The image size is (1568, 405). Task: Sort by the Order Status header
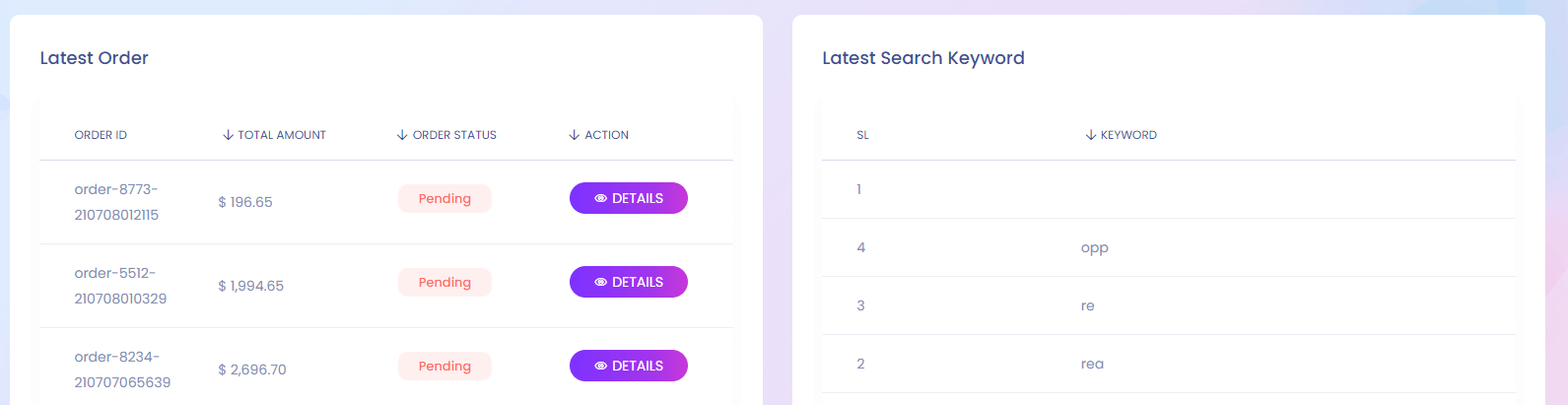[x=454, y=135]
